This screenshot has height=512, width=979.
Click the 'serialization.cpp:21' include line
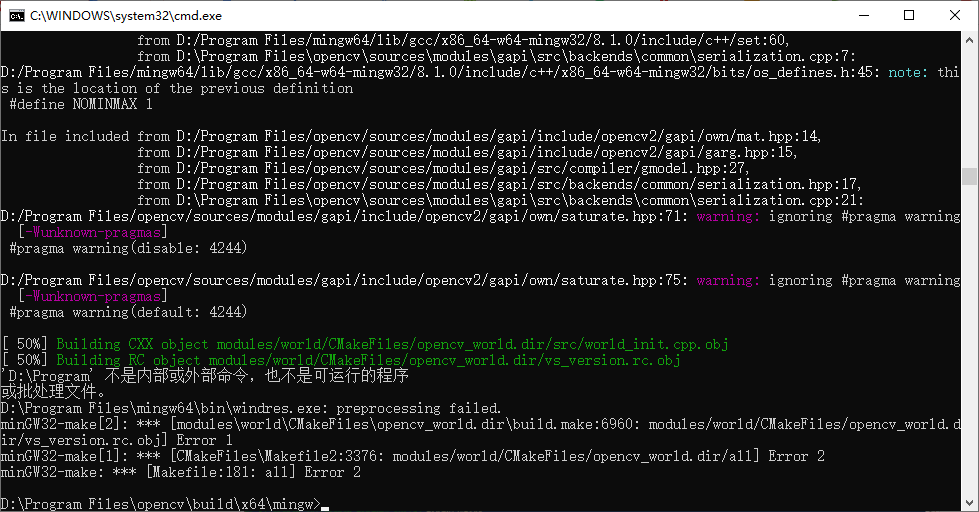(x=501, y=200)
